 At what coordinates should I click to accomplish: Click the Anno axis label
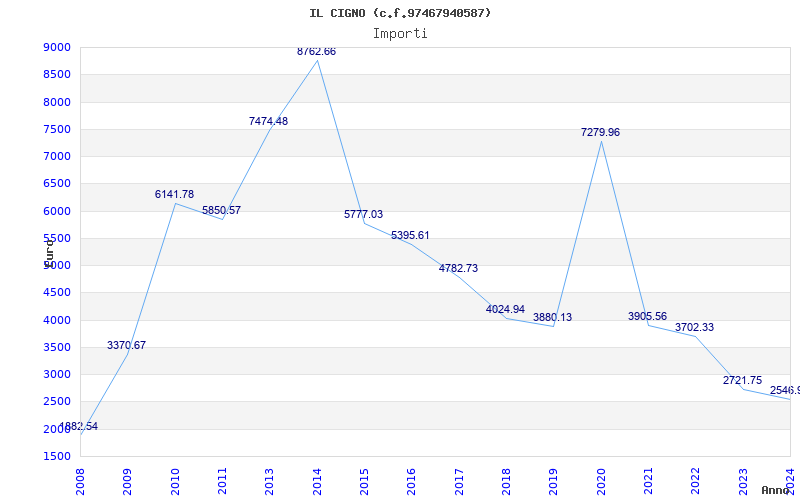click(x=774, y=490)
